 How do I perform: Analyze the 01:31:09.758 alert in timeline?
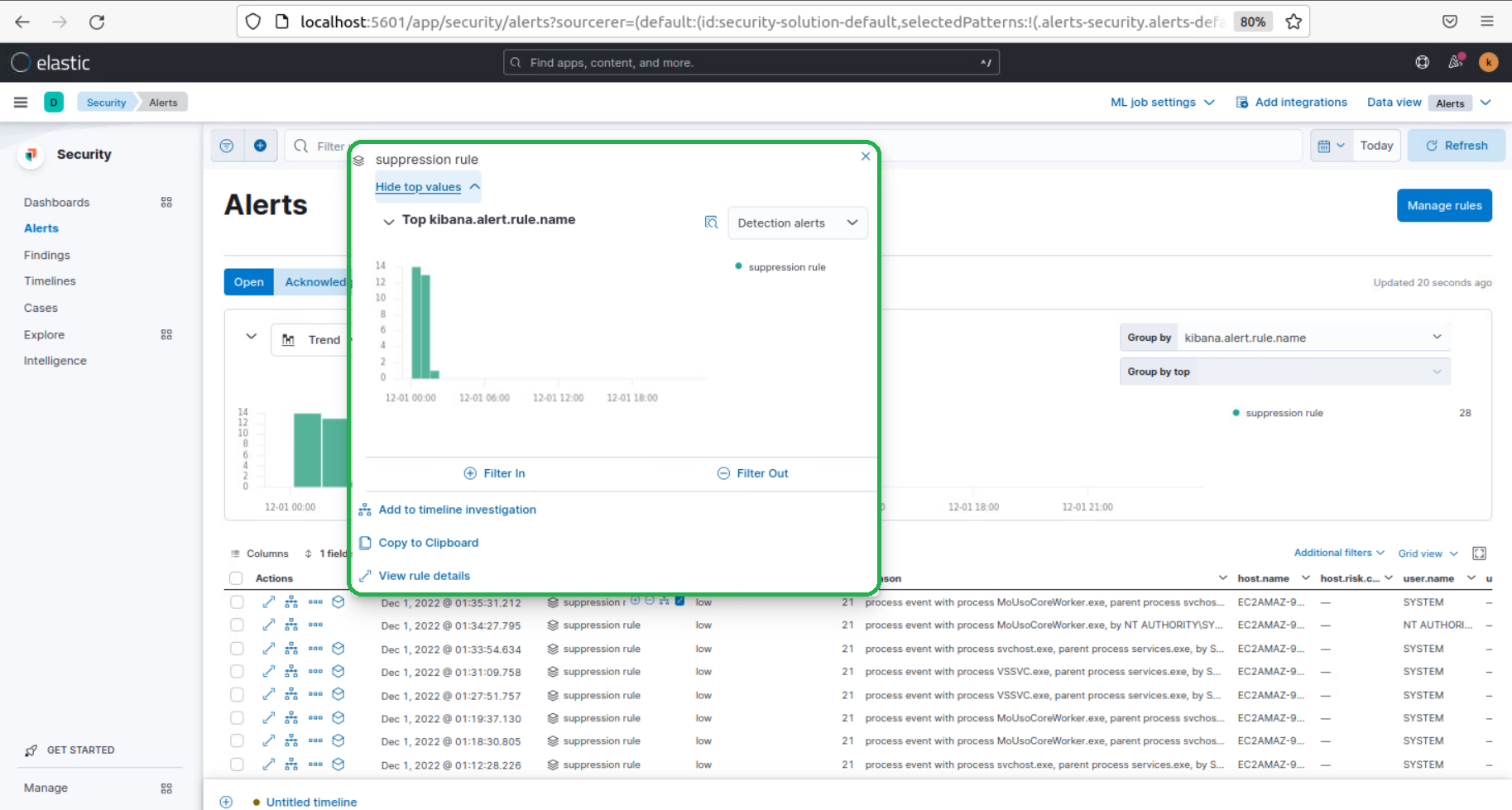click(291, 672)
